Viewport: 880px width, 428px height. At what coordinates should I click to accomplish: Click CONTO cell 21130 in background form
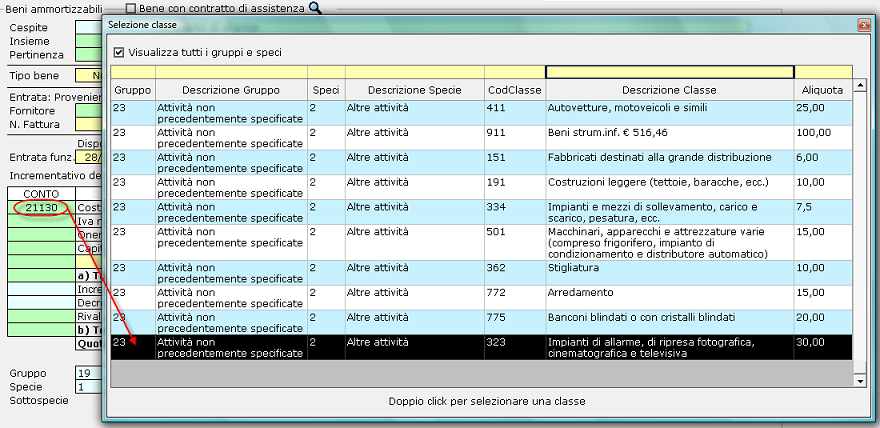point(42,208)
